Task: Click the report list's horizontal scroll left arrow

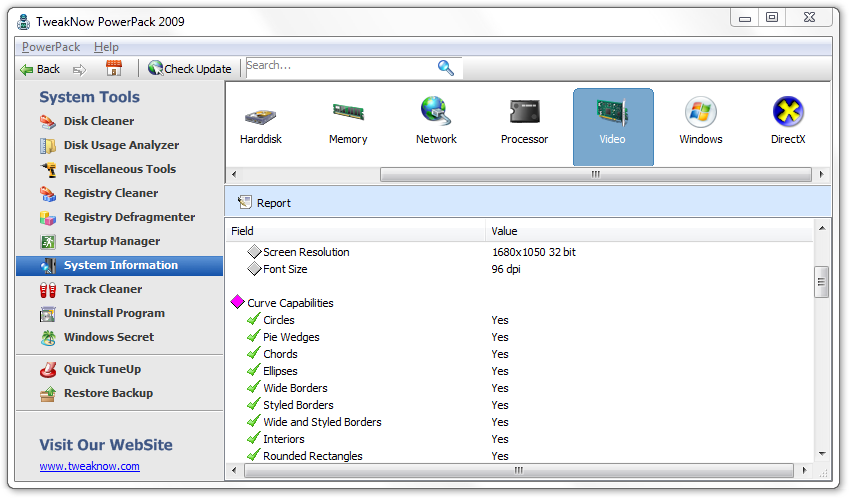Action: pyautogui.click(x=234, y=470)
